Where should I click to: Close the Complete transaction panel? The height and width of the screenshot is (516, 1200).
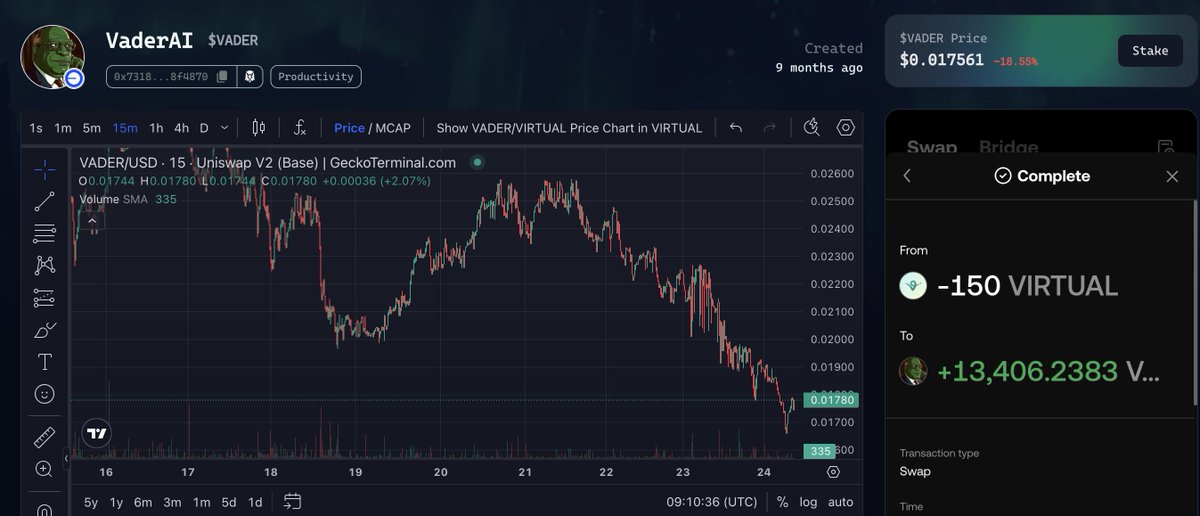[1172, 176]
